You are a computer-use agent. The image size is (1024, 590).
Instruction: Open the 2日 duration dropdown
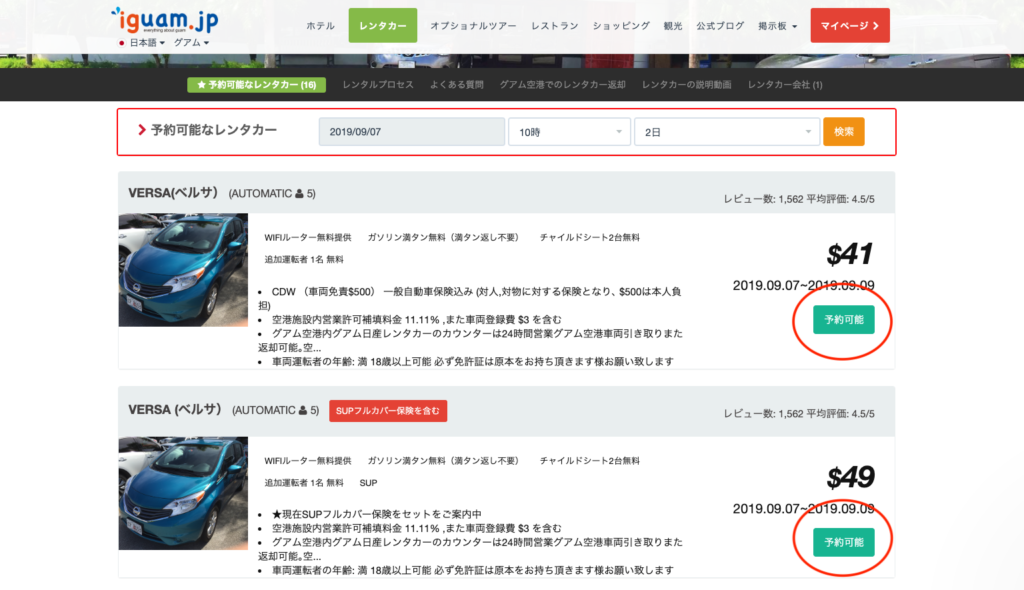click(x=727, y=132)
